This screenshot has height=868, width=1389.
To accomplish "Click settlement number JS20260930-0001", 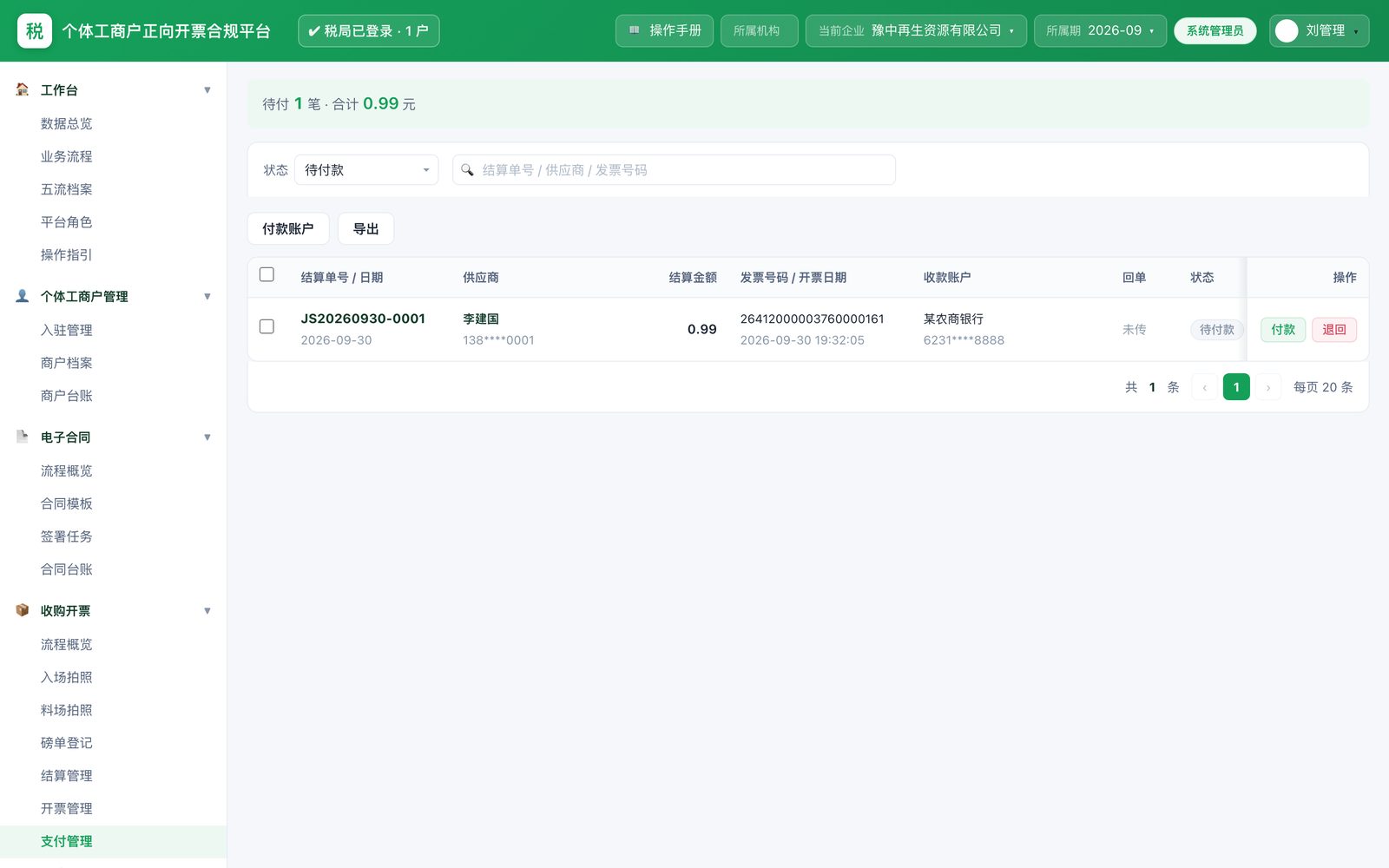I will pyautogui.click(x=363, y=319).
